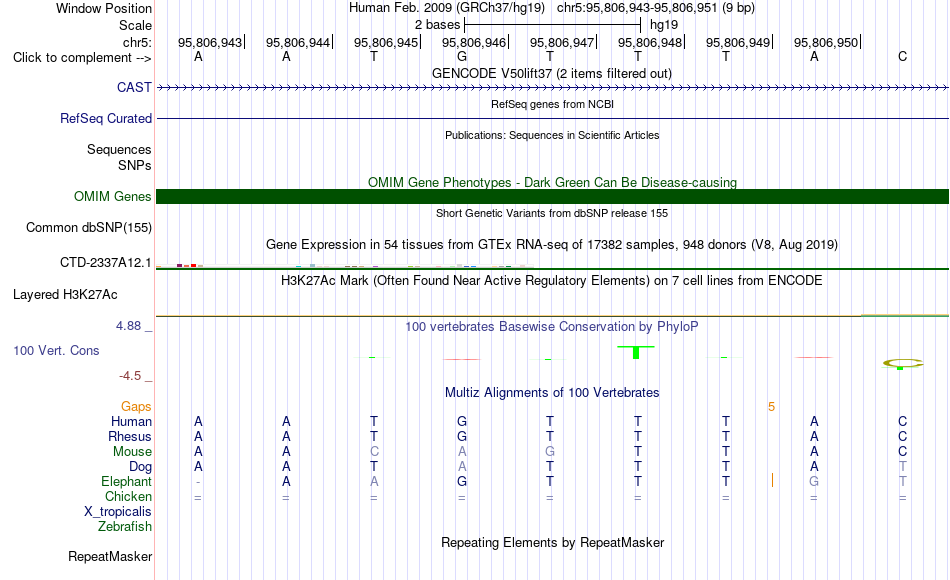The width and height of the screenshot is (950, 580).
Task: Click the Layered H3K27Ac track label
Action: pos(65,295)
